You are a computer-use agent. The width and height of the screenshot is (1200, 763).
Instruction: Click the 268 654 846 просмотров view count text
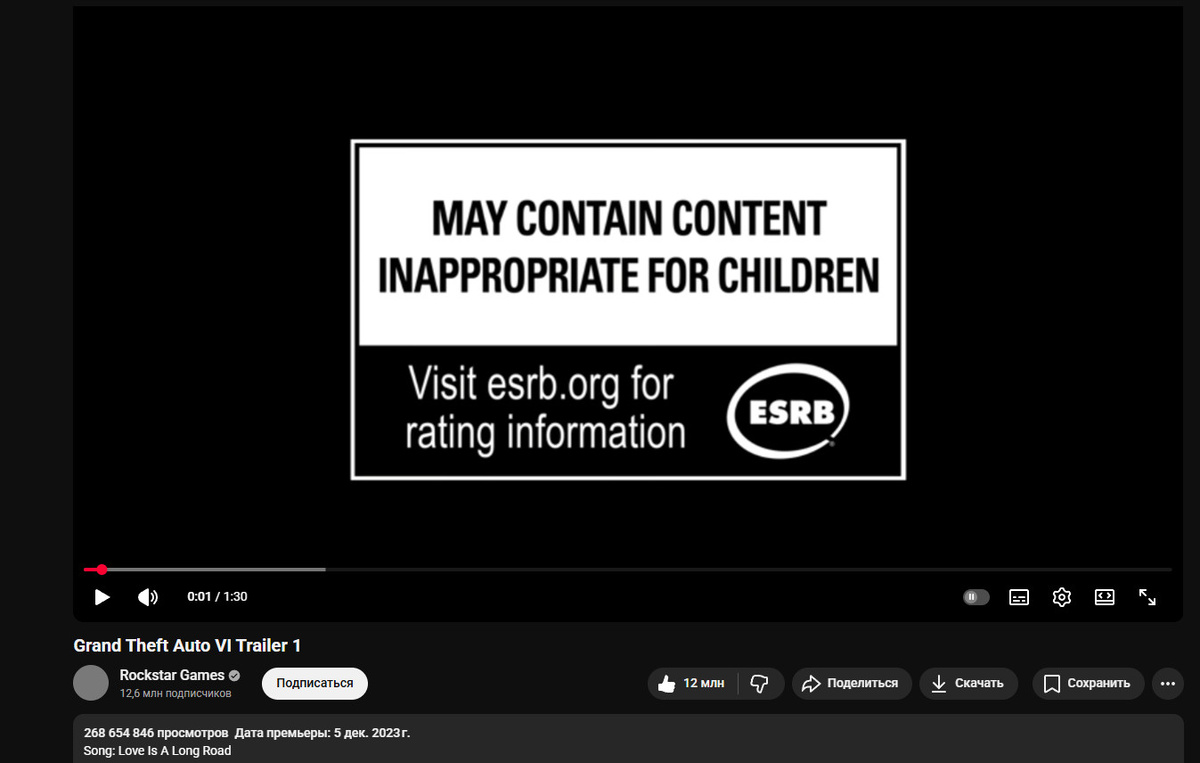point(156,733)
